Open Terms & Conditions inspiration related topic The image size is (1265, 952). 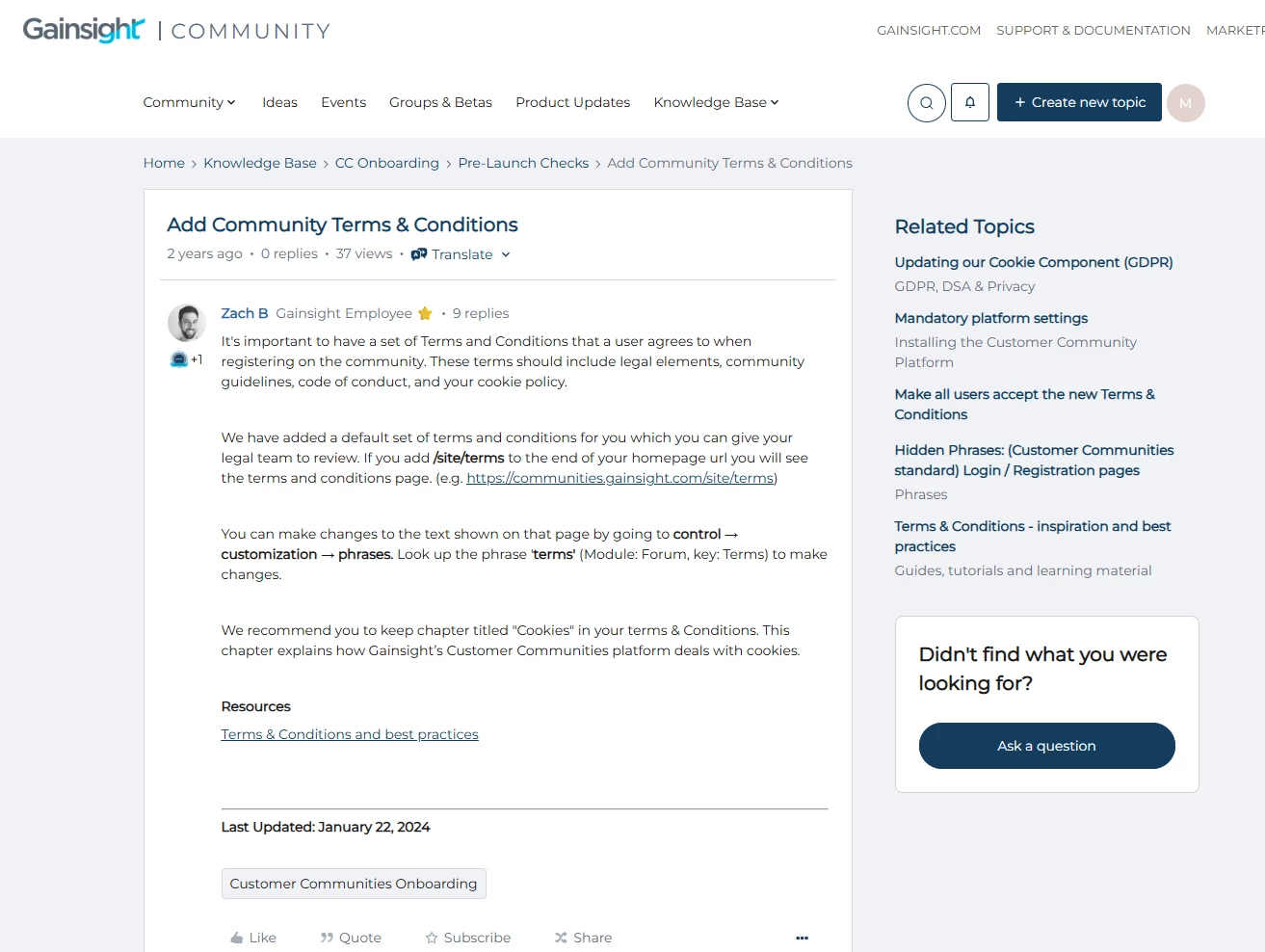pyautogui.click(x=1033, y=537)
